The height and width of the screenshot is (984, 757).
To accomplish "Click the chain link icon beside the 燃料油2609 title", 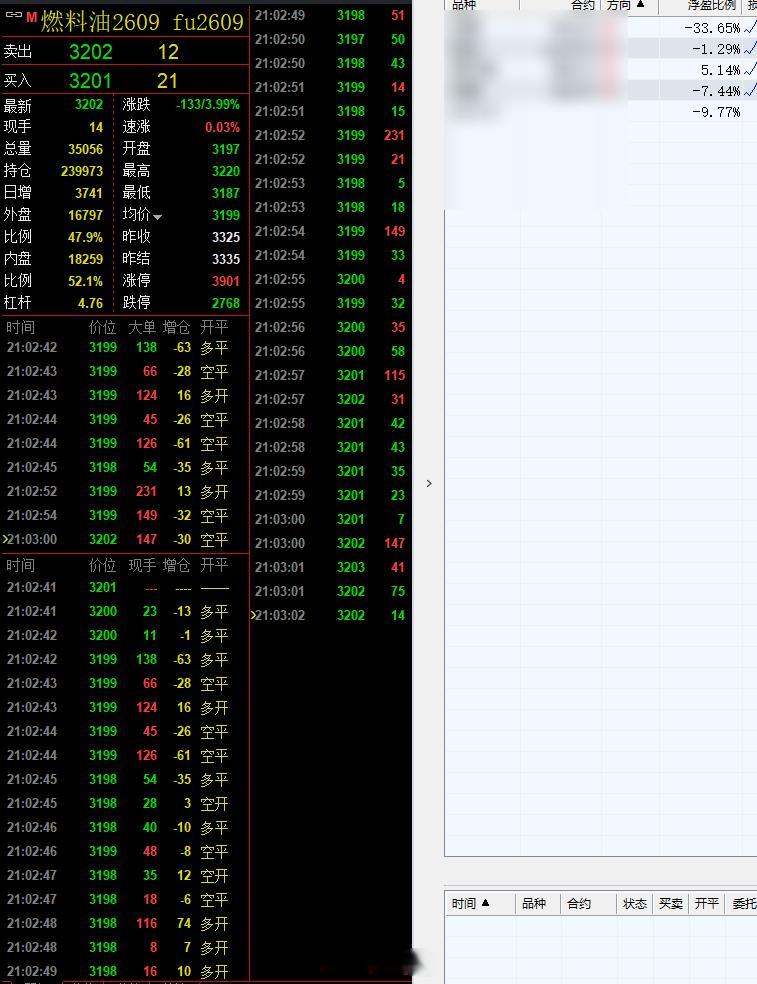I will tap(13, 14).
